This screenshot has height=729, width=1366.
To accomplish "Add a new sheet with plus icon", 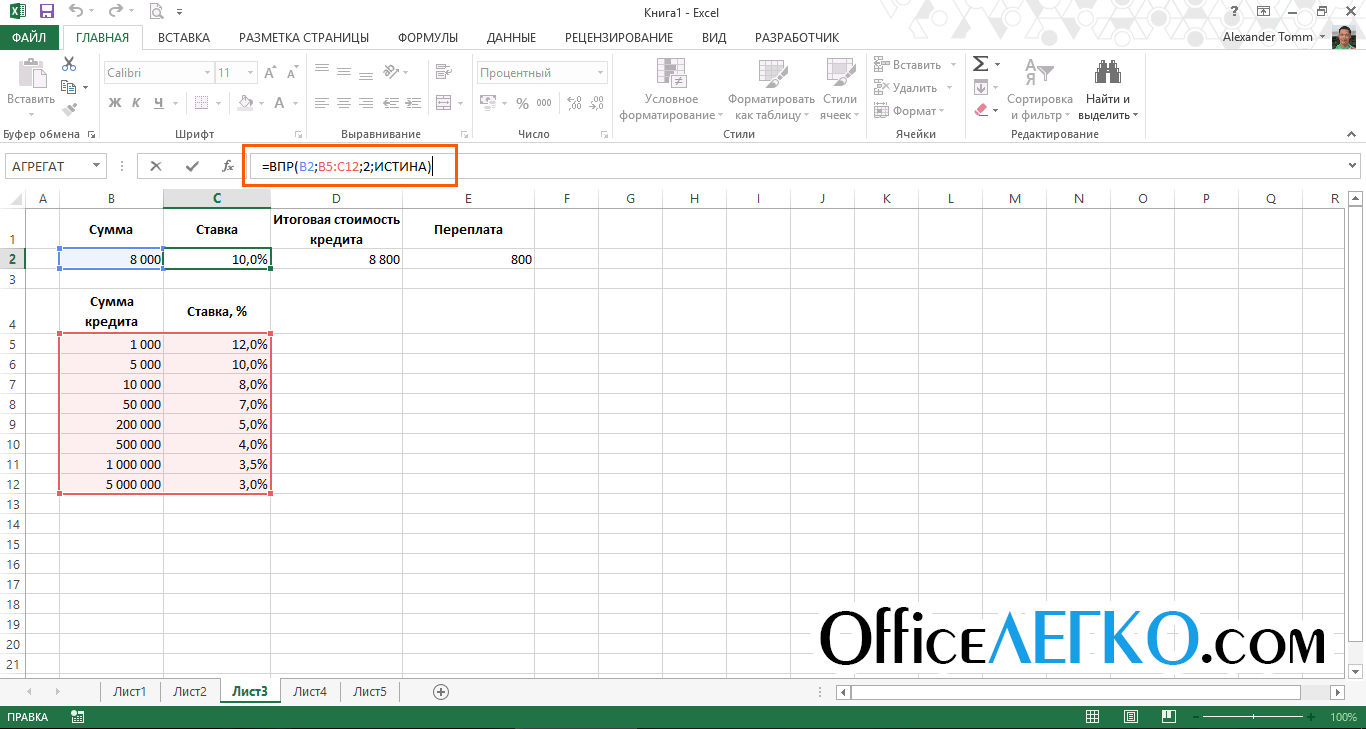I will pos(441,691).
